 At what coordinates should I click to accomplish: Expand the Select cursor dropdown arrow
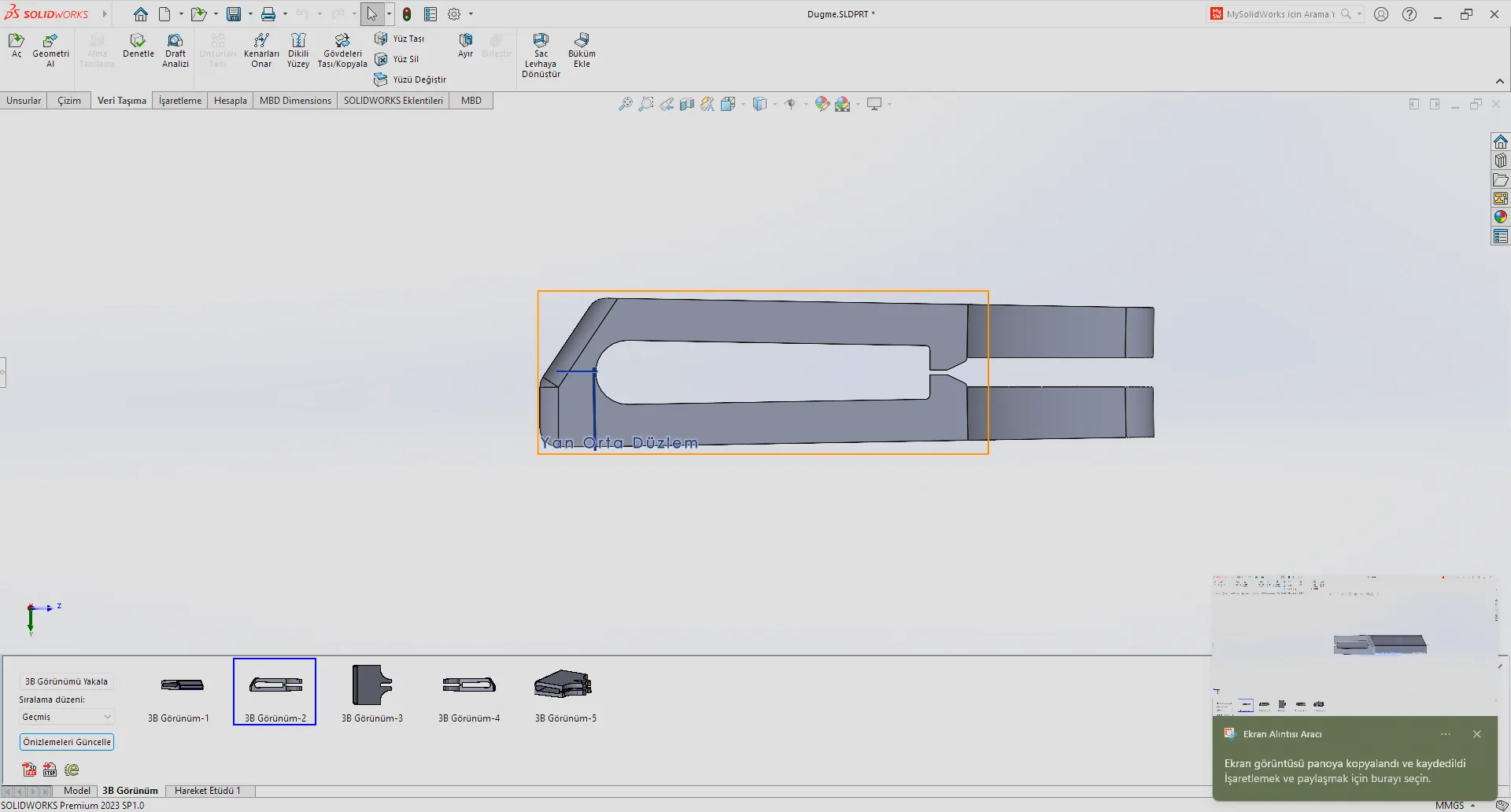point(389,14)
